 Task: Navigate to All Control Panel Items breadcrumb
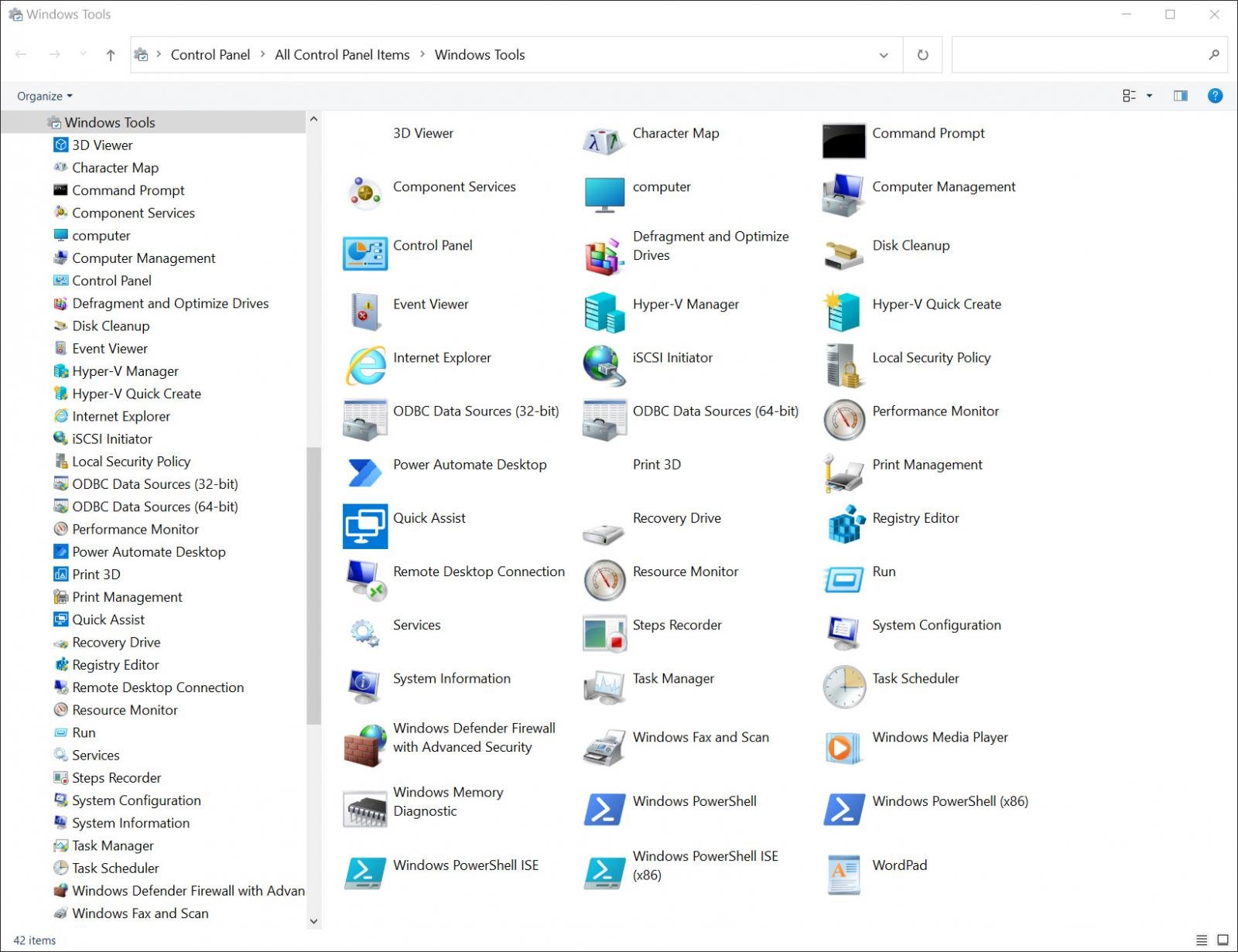pyautogui.click(x=341, y=55)
